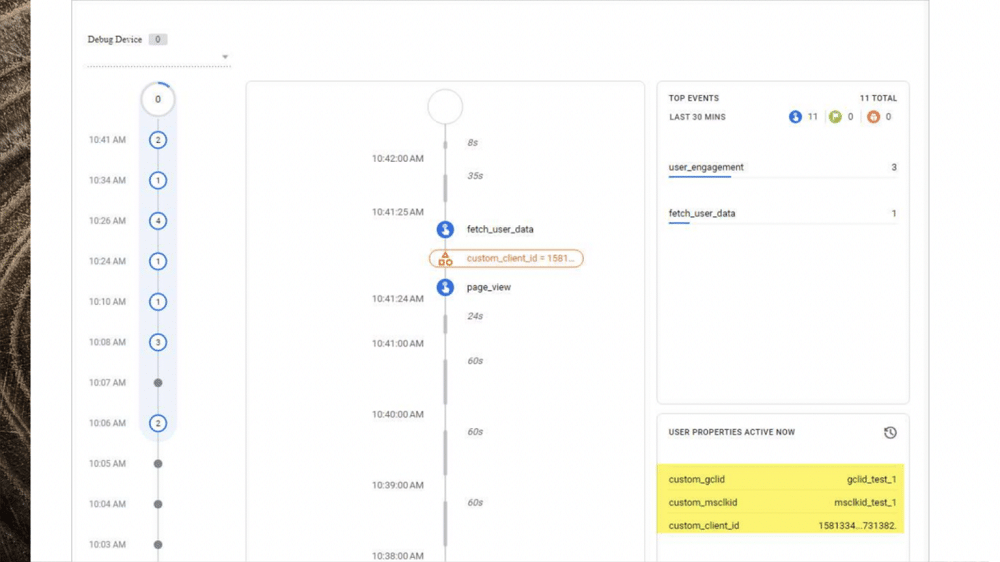Click the orange errors icon
Viewport: 1000px width, 562px height.
(873, 117)
